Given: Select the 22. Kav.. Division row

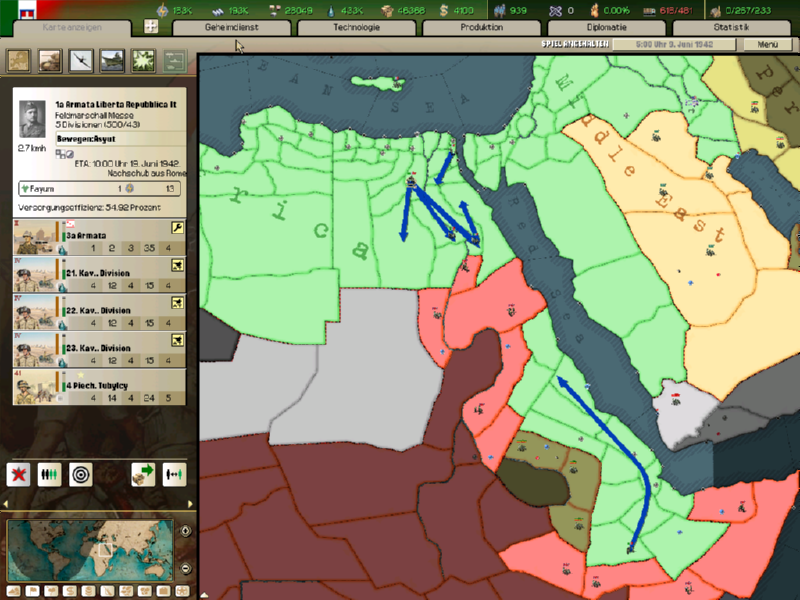Looking at the screenshot, I should click(99, 312).
